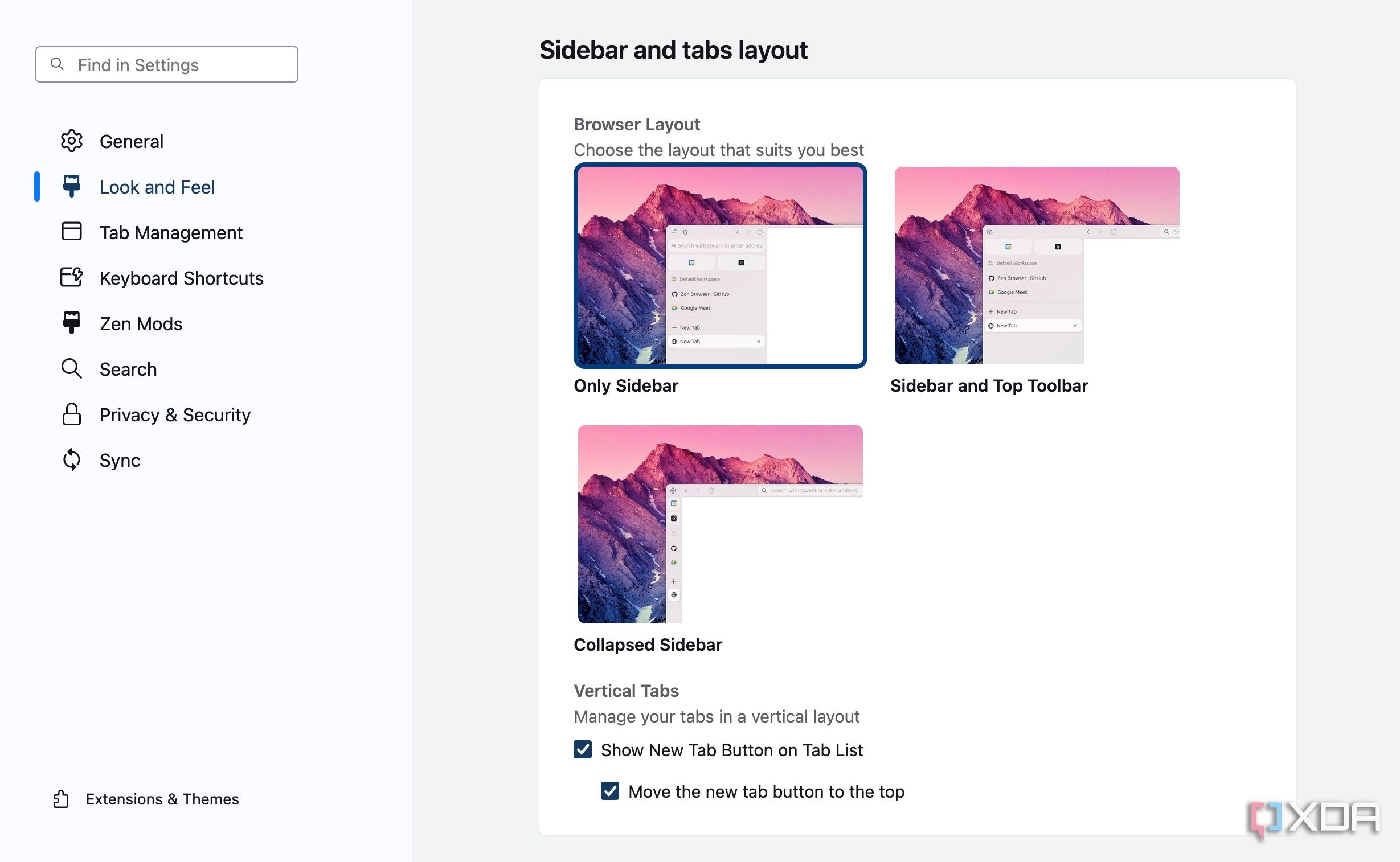Open Keyboard Shortcuts settings page
The image size is (1400, 862).
tap(181, 278)
